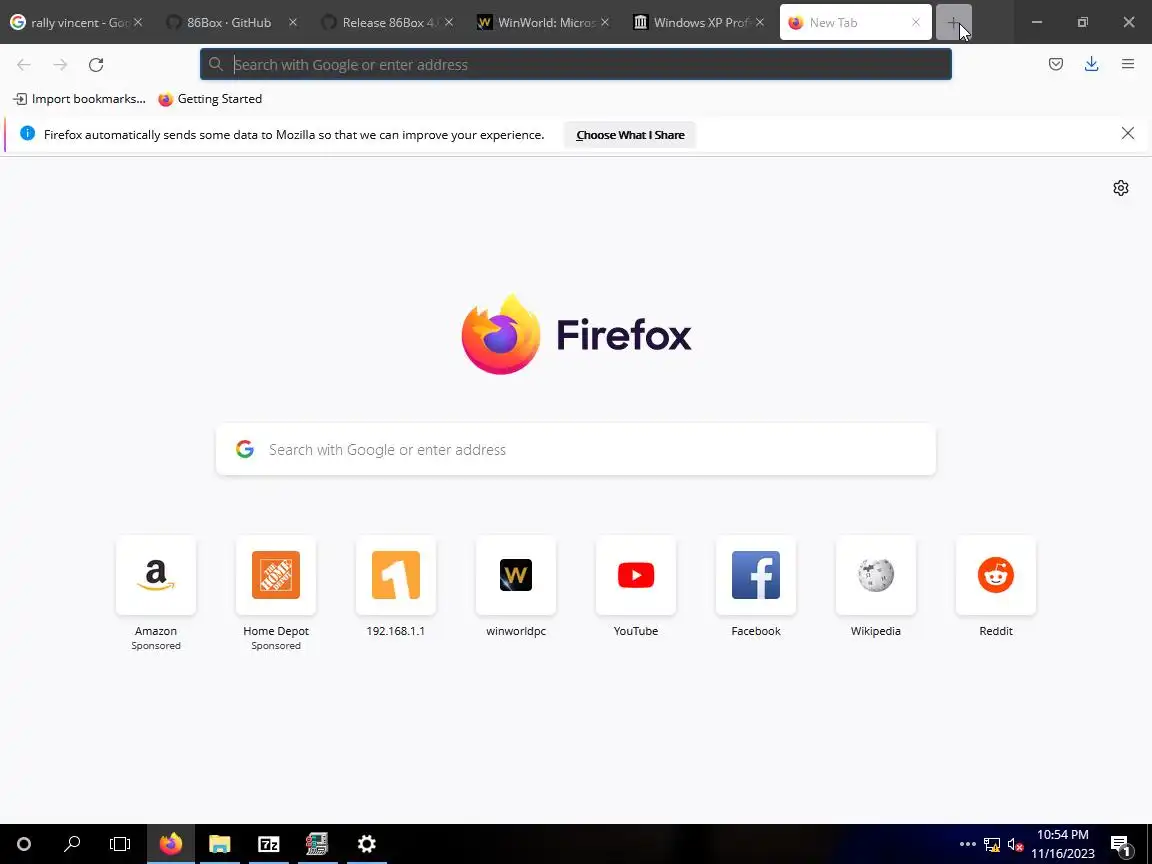Close the rally vincent tab
This screenshot has height=864, width=1152.
pyautogui.click(x=137, y=23)
